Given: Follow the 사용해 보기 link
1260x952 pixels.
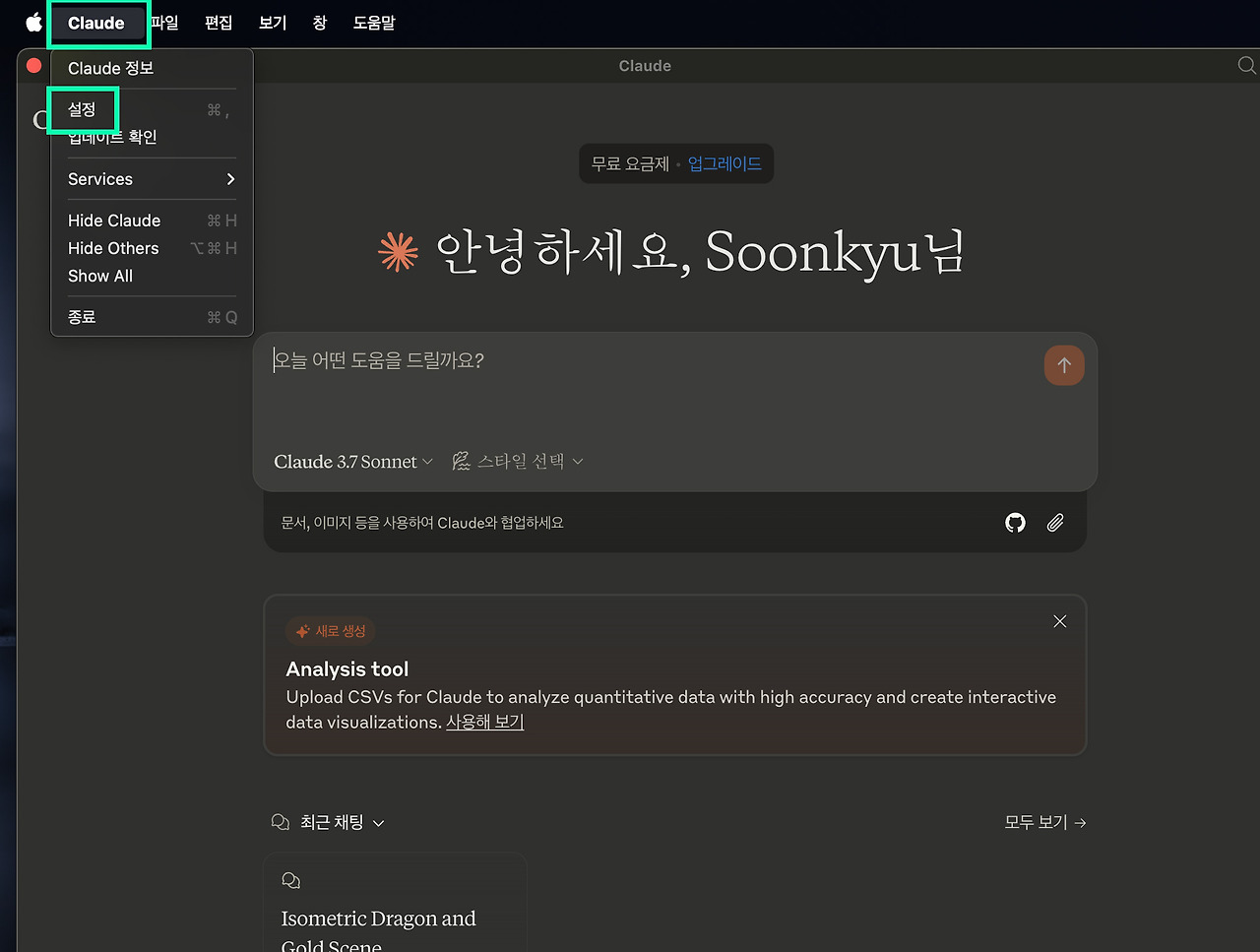Looking at the screenshot, I should 484,722.
